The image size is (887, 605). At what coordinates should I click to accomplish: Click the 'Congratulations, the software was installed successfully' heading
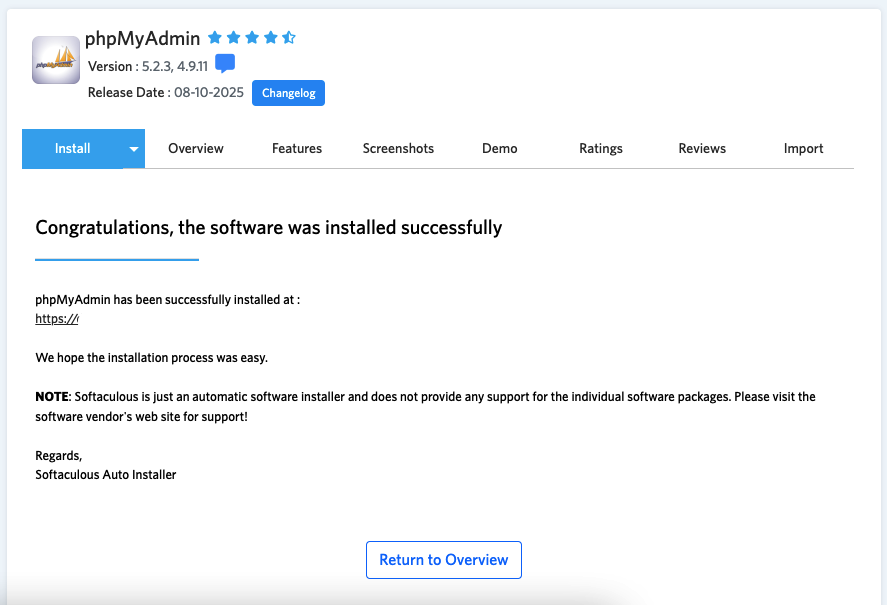coord(269,228)
